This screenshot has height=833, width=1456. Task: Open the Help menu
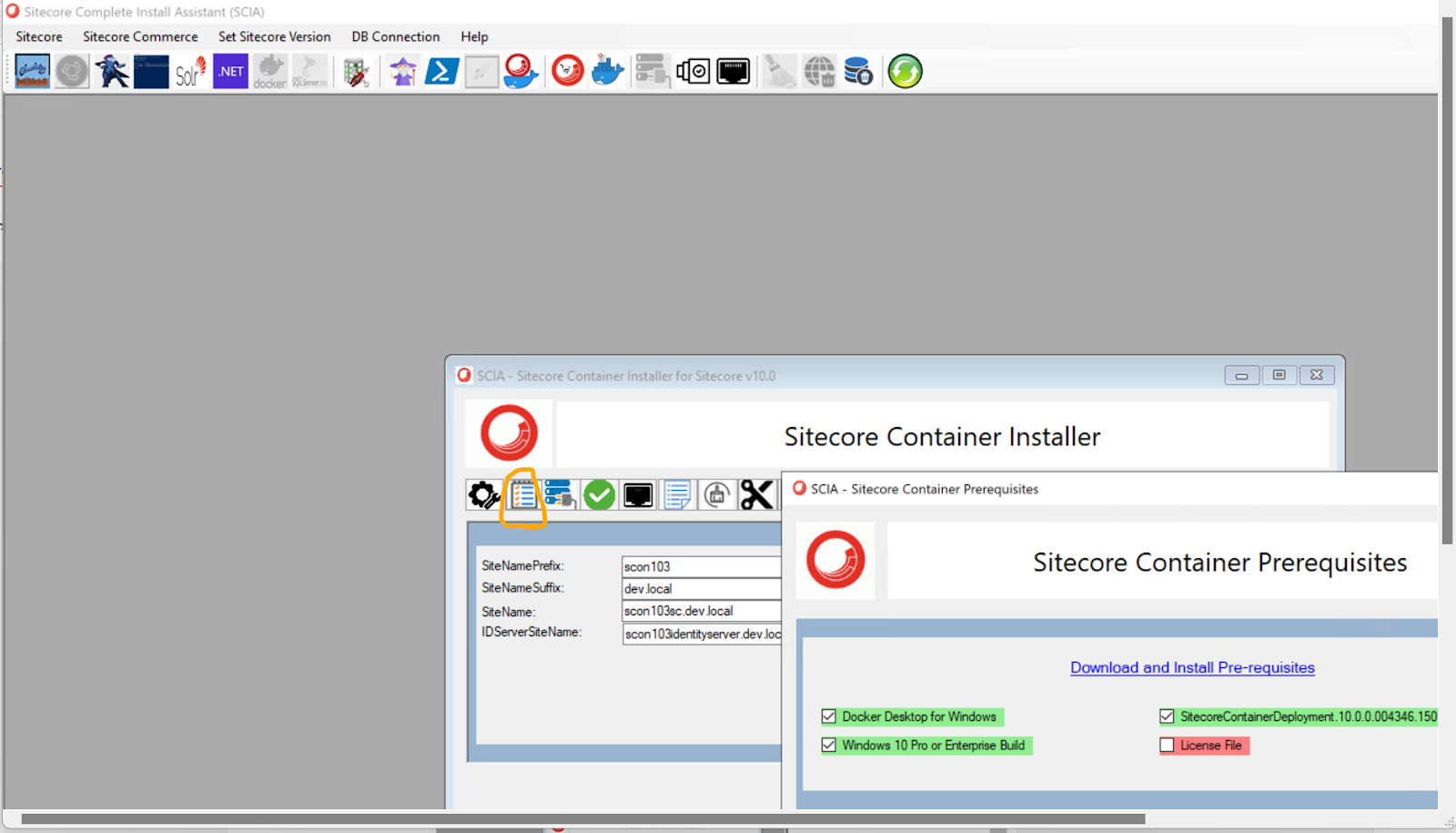coord(474,36)
